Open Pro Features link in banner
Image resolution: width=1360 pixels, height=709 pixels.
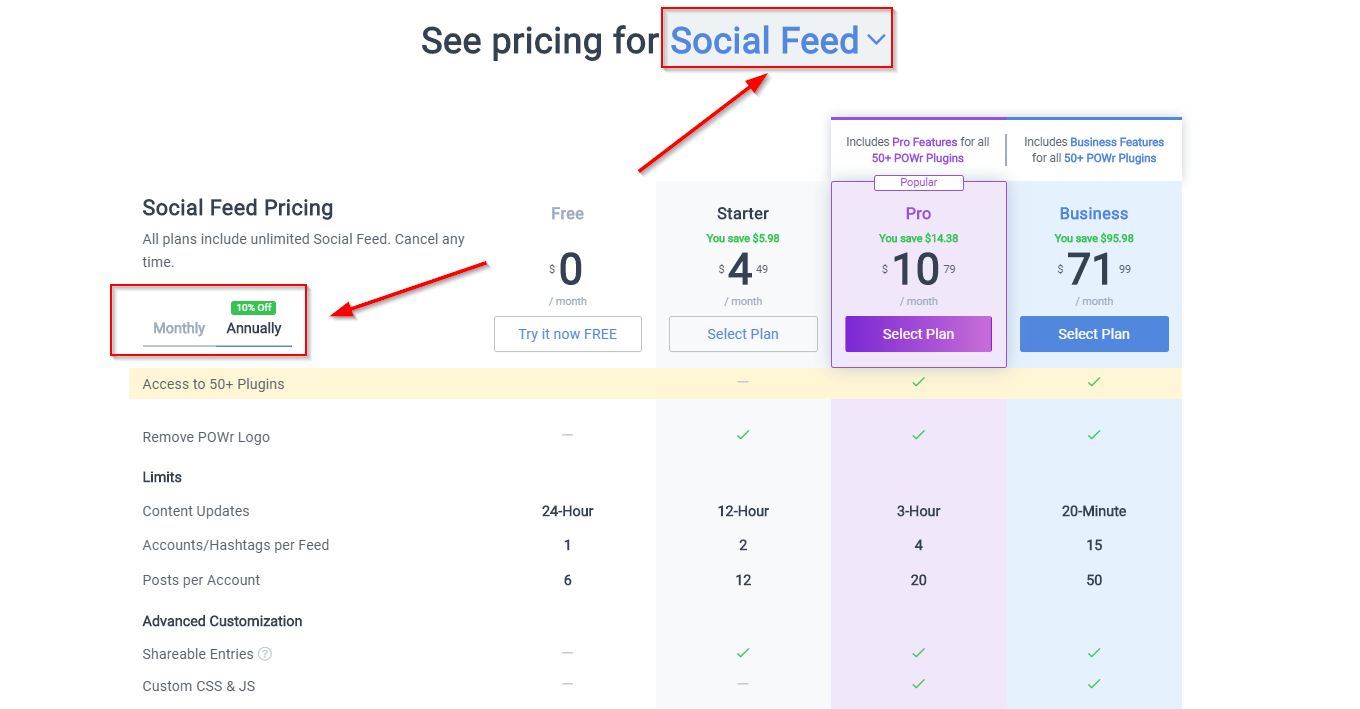[x=926, y=142]
